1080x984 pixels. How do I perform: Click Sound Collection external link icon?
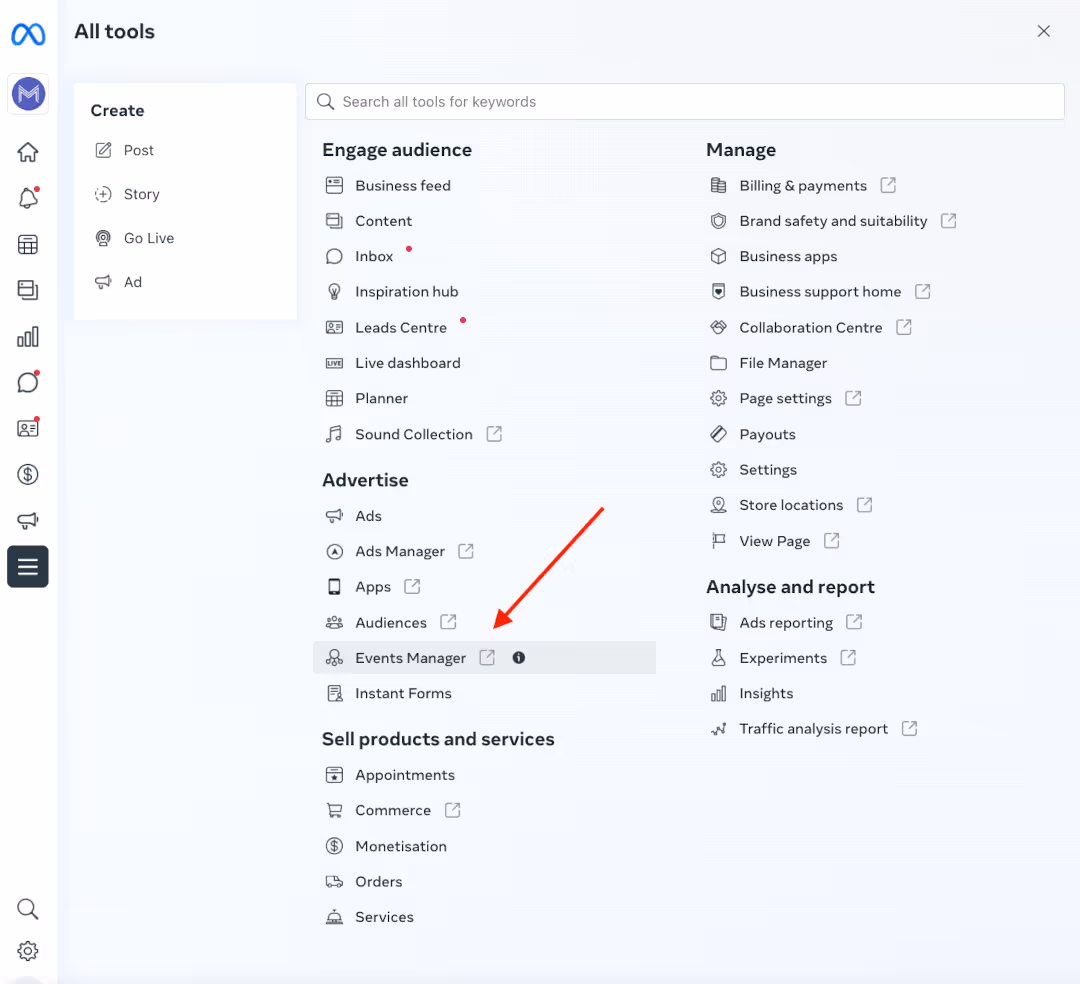tap(494, 434)
